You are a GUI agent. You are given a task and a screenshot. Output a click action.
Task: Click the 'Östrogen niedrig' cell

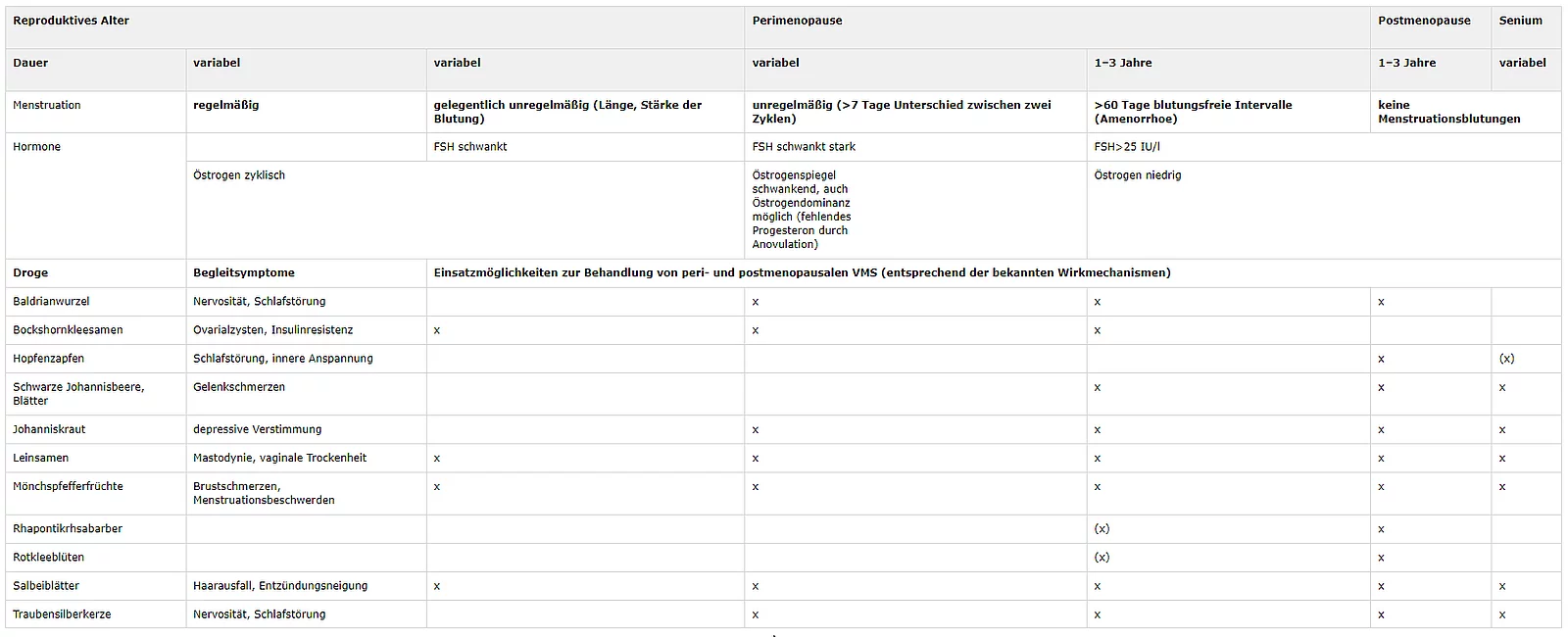tap(1324, 210)
